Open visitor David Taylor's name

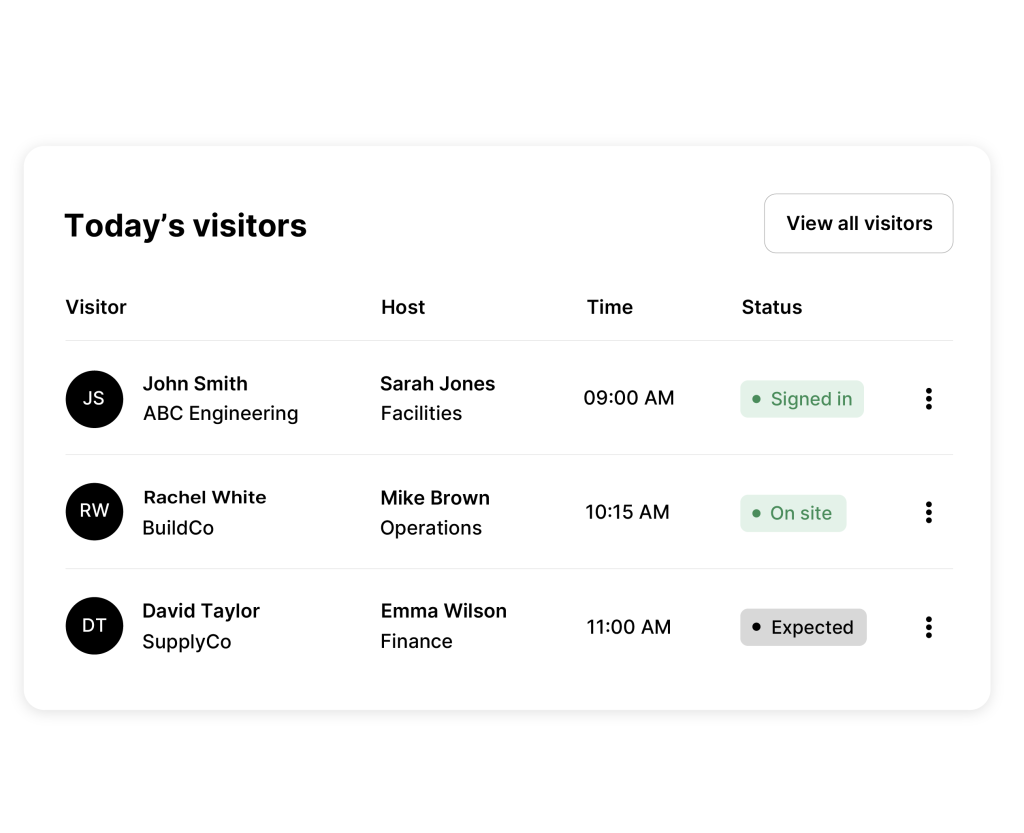click(x=201, y=611)
